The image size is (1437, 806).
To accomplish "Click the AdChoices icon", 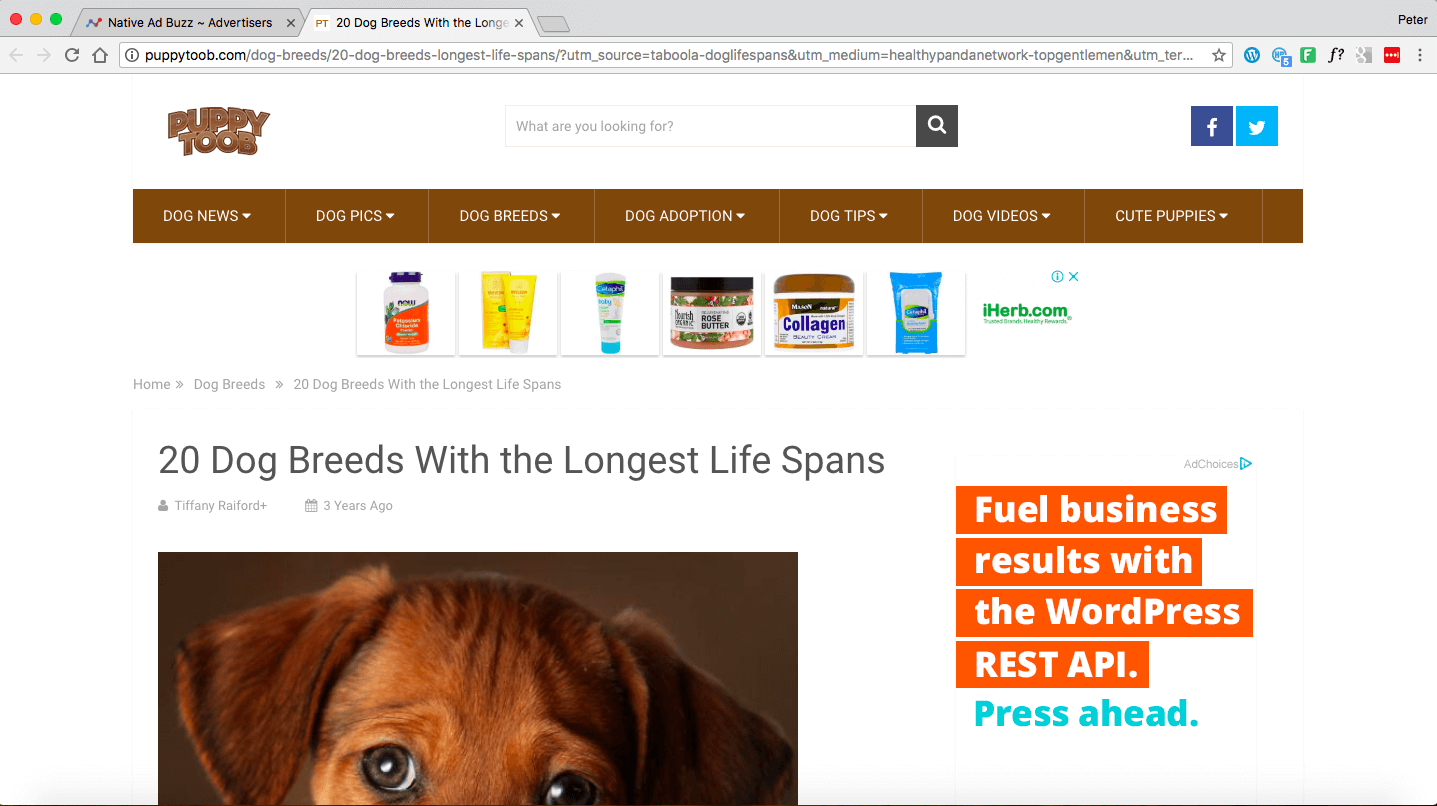I will point(1246,464).
